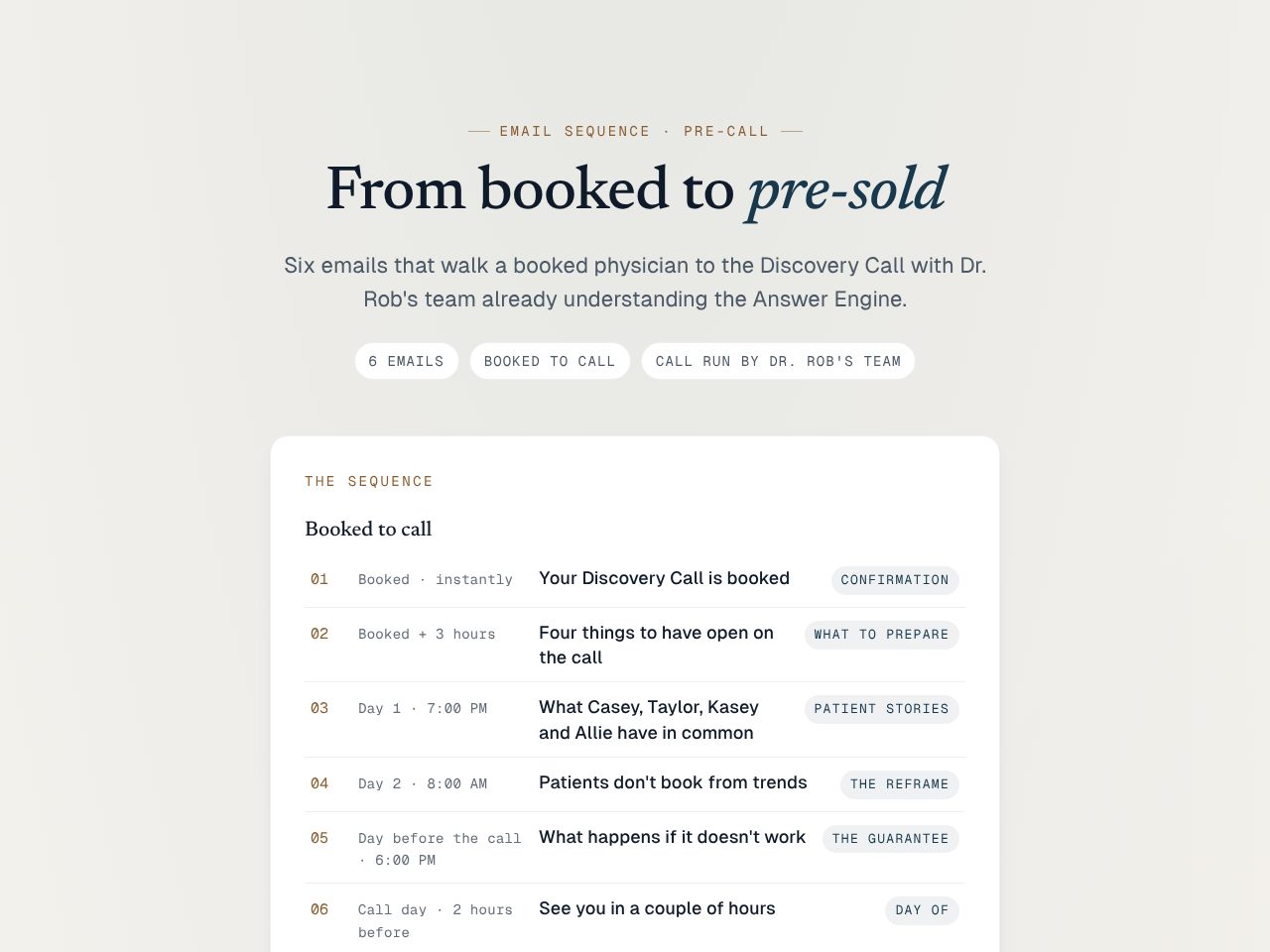
Task: Click 'CALL RUN BY DR. ROB'S TEAM' pill
Action: [778, 361]
